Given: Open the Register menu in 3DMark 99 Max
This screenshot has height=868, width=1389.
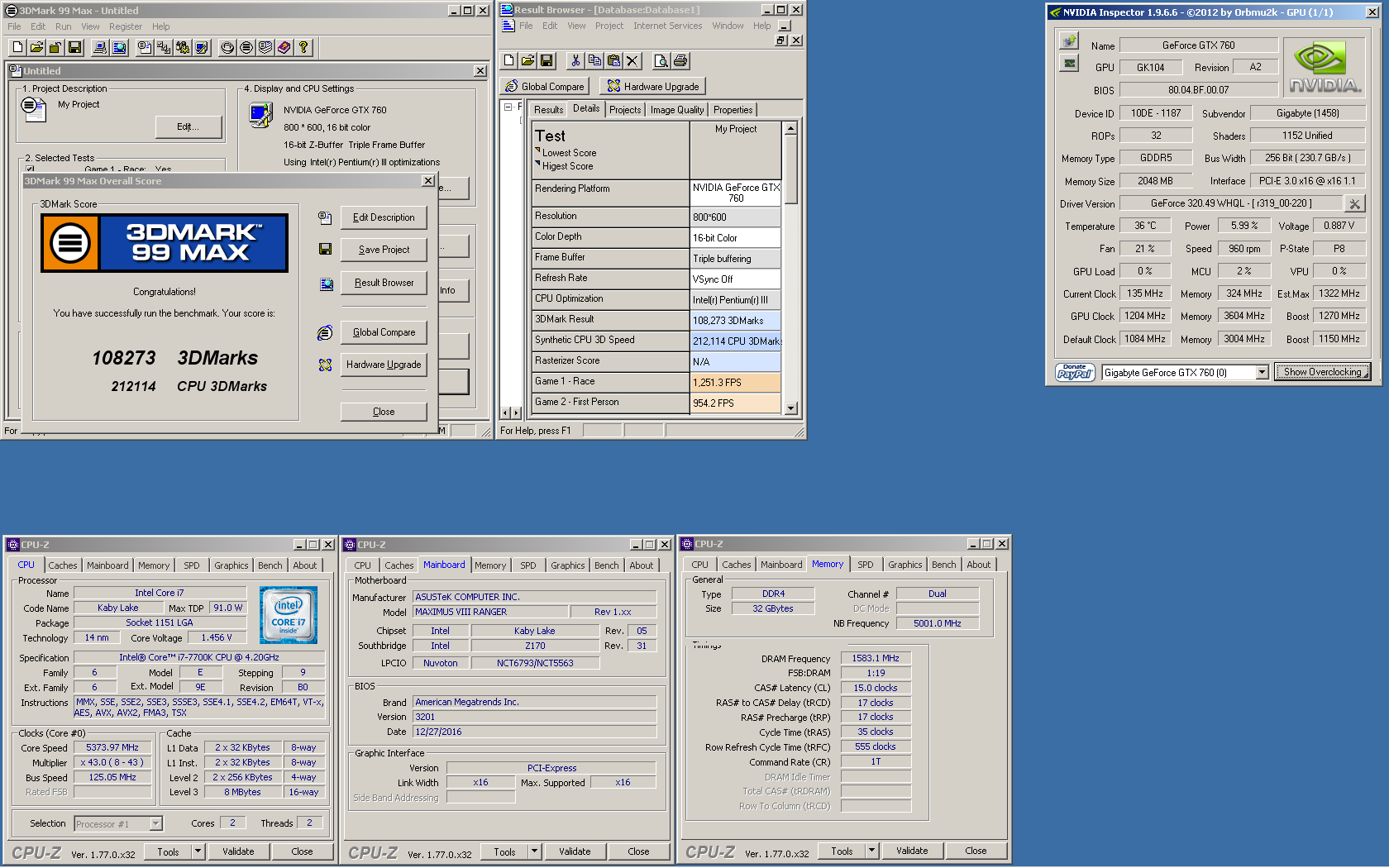Looking at the screenshot, I should pos(126,26).
